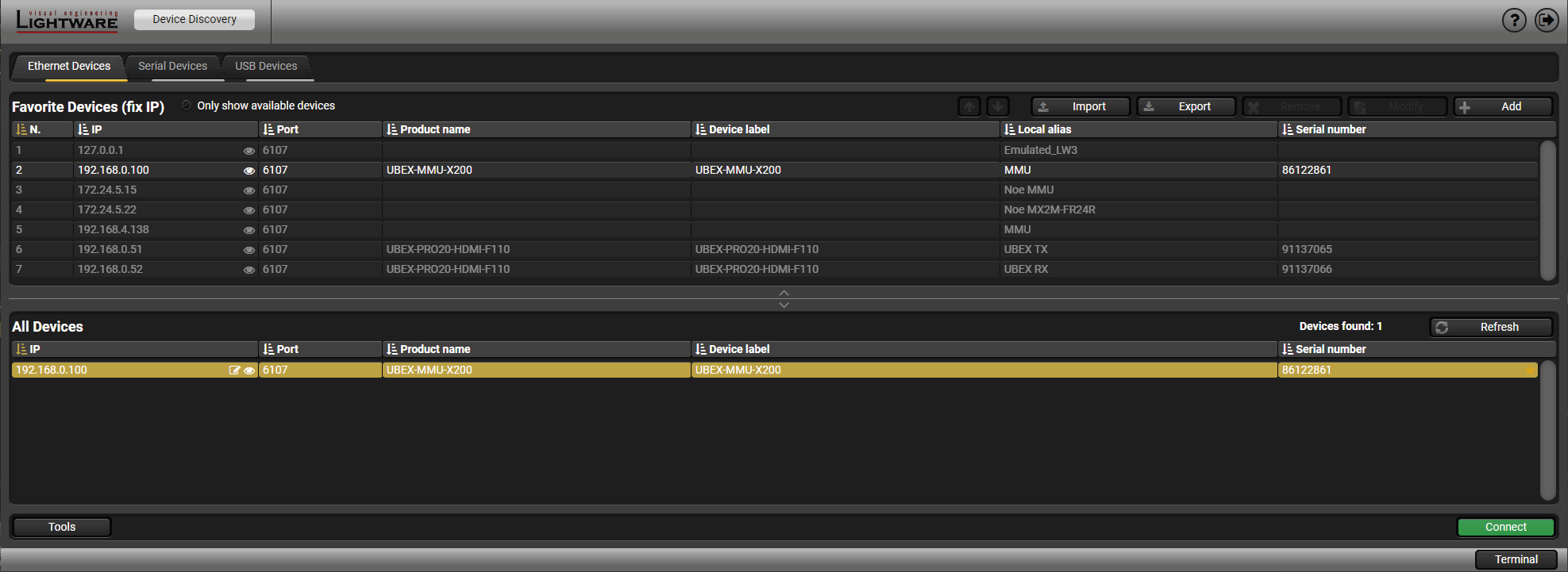
Task: Click the Export button
Action: coord(1186,106)
